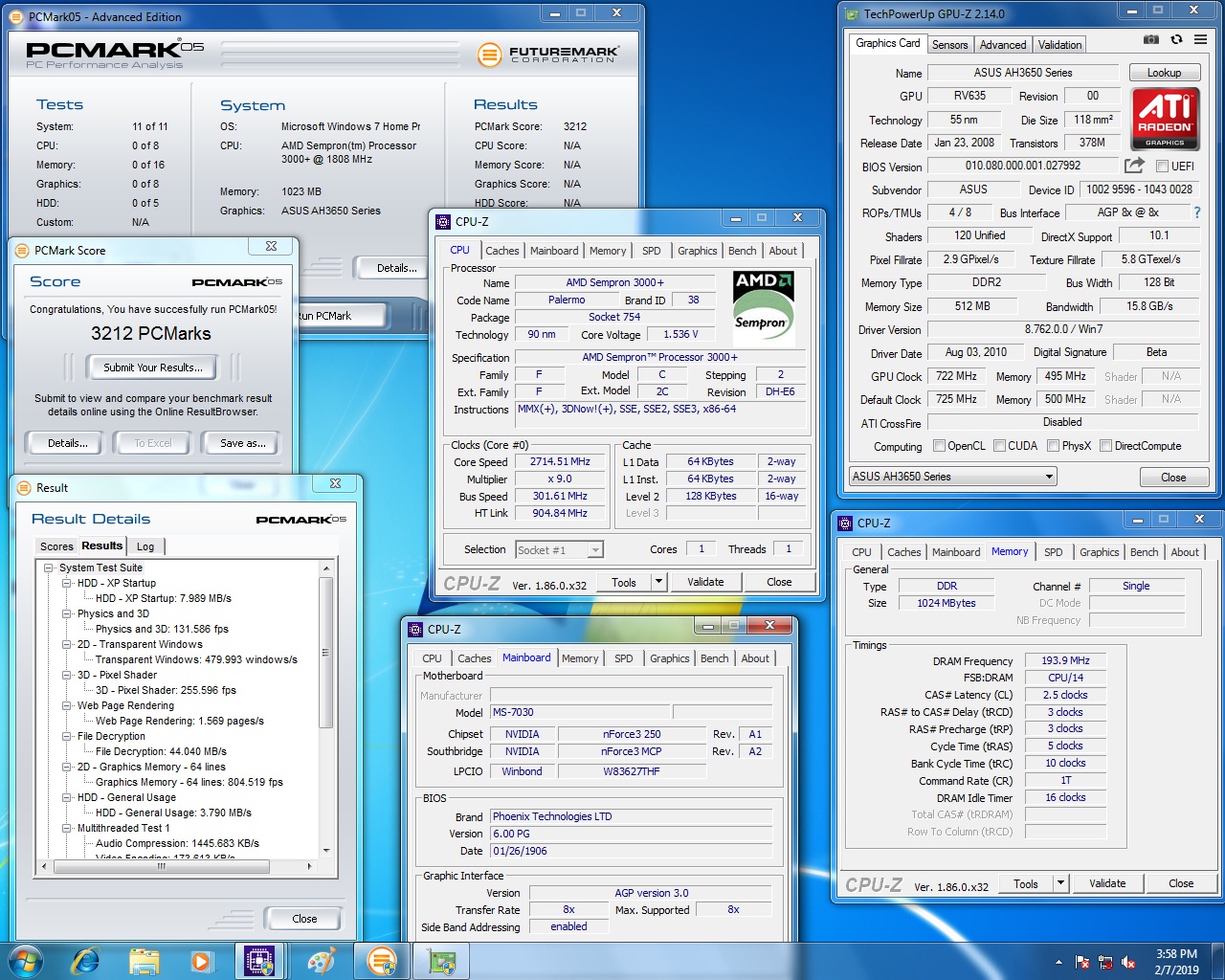This screenshot has width=1225, height=980.
Task: Collapse the File Decryption node
Action: click(67, 736)
